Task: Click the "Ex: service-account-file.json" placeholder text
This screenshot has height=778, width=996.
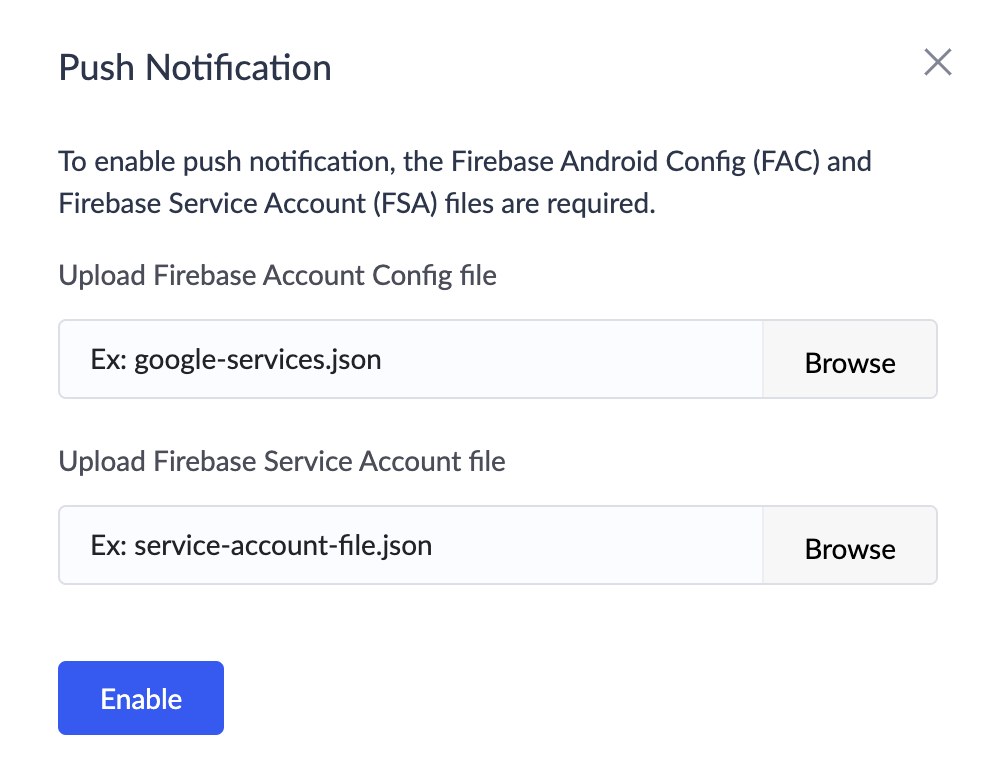Action: 261,545
